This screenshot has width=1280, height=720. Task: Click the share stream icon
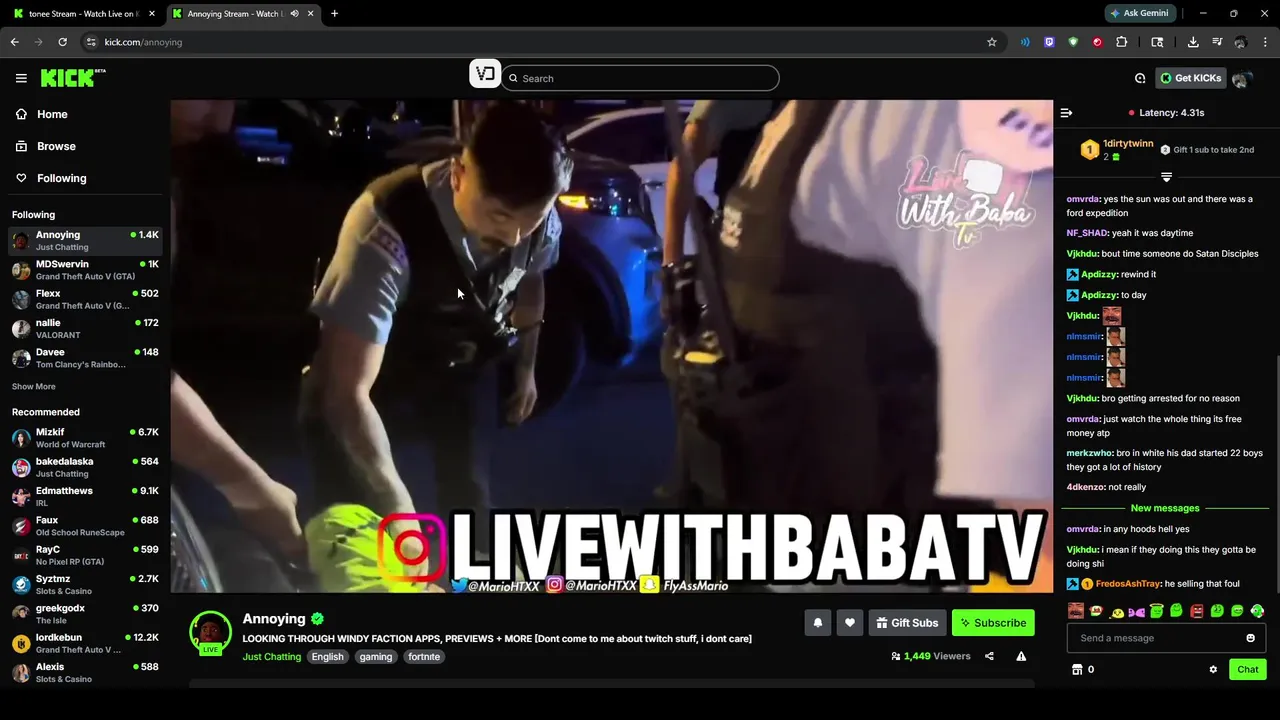(989, 656)
